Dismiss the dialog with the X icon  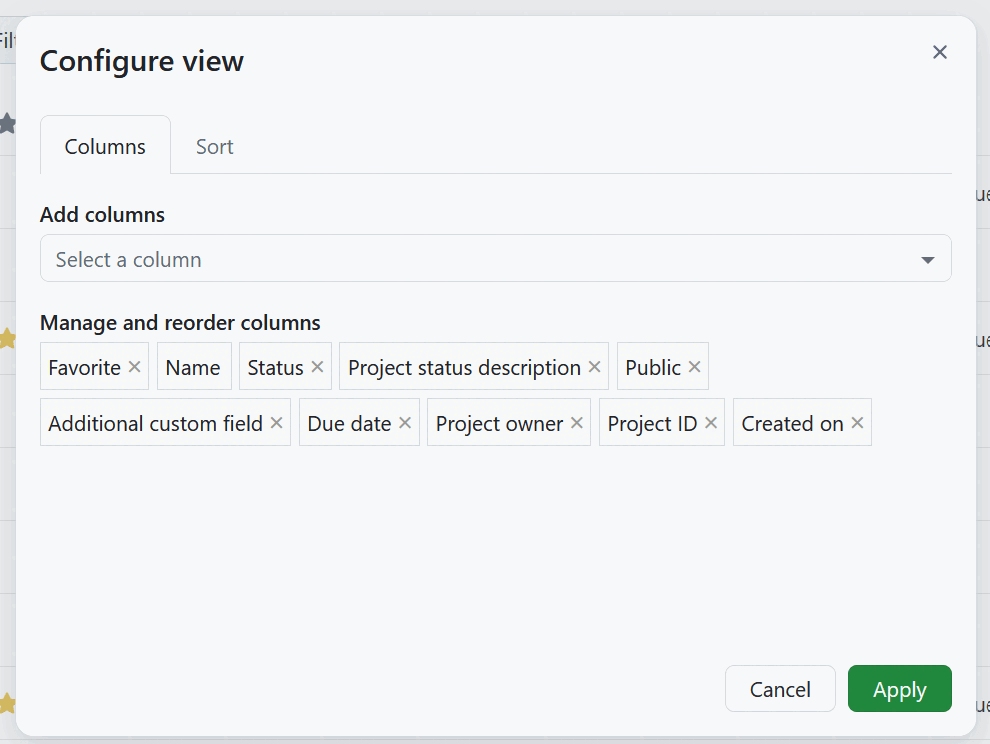click(x=940, y=52)
